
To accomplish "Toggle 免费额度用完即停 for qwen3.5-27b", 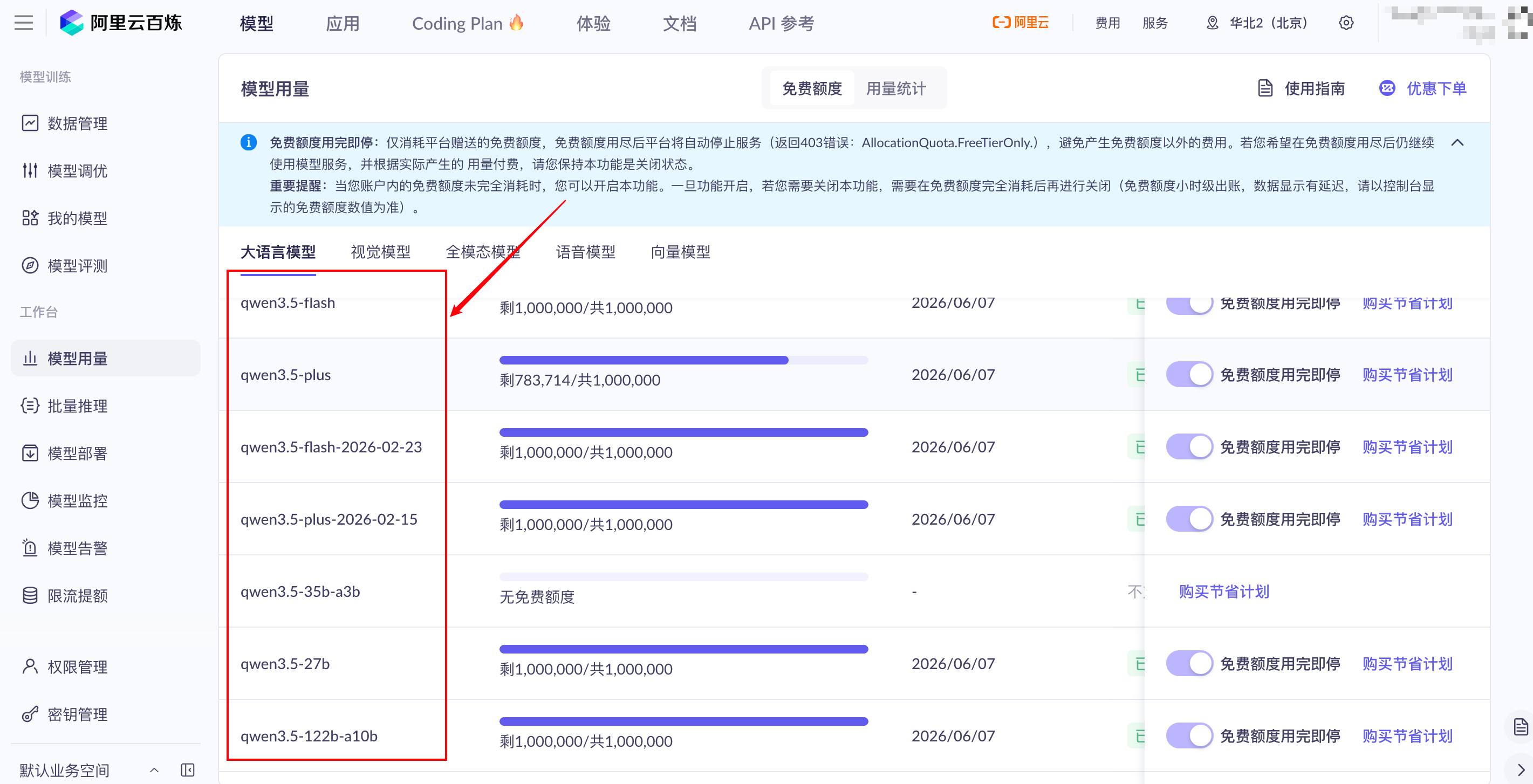I will pos(1189,663).
